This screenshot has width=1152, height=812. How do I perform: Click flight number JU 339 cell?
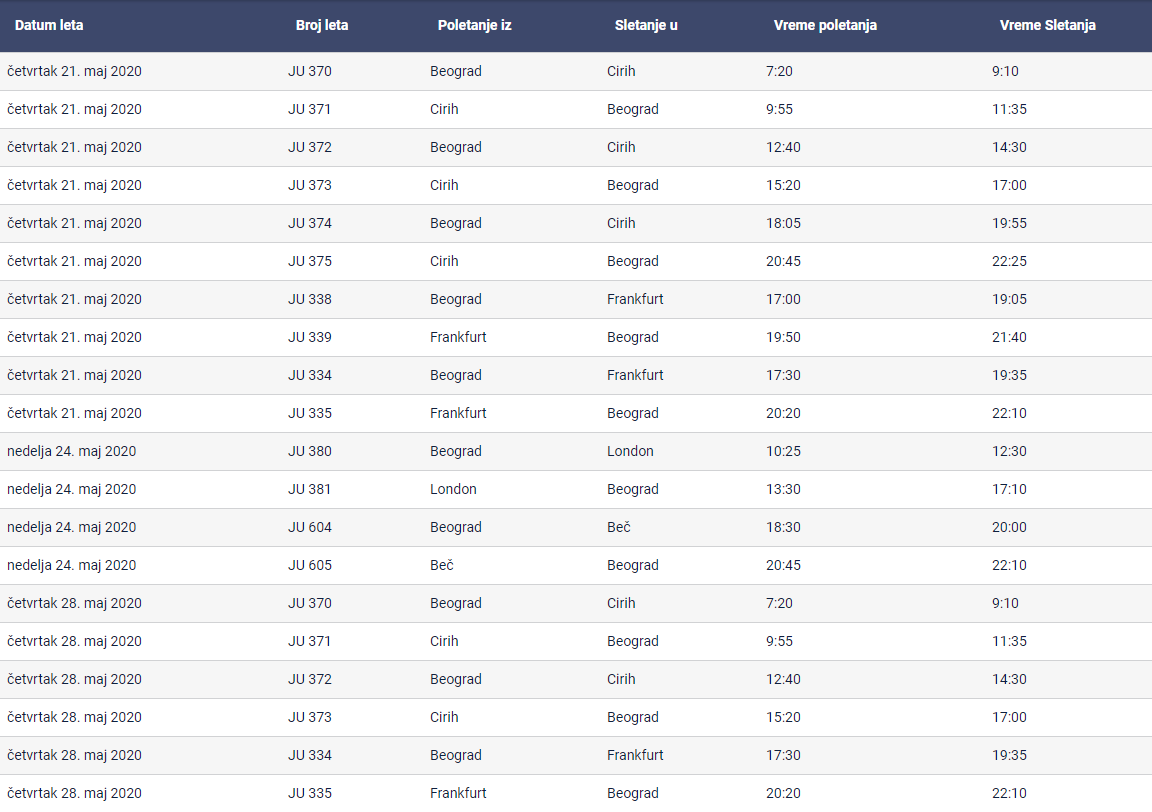[x=310, y=337]
